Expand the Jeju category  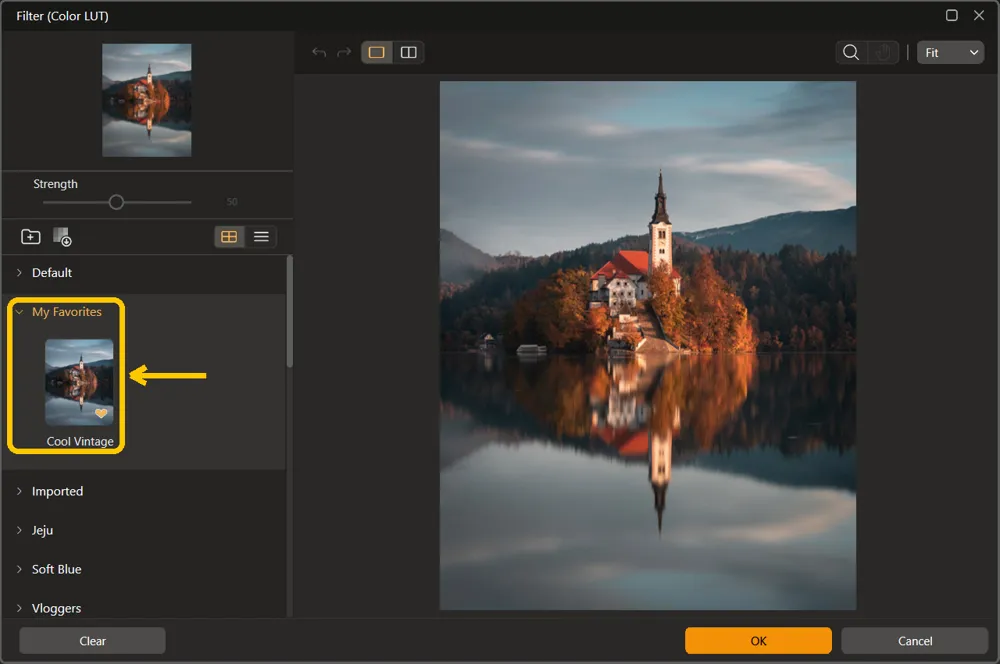(x=19, y=530)
